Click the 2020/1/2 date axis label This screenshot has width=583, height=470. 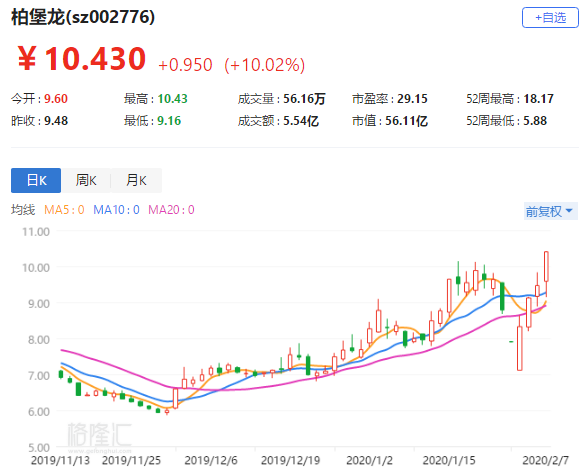click(369, 460)
